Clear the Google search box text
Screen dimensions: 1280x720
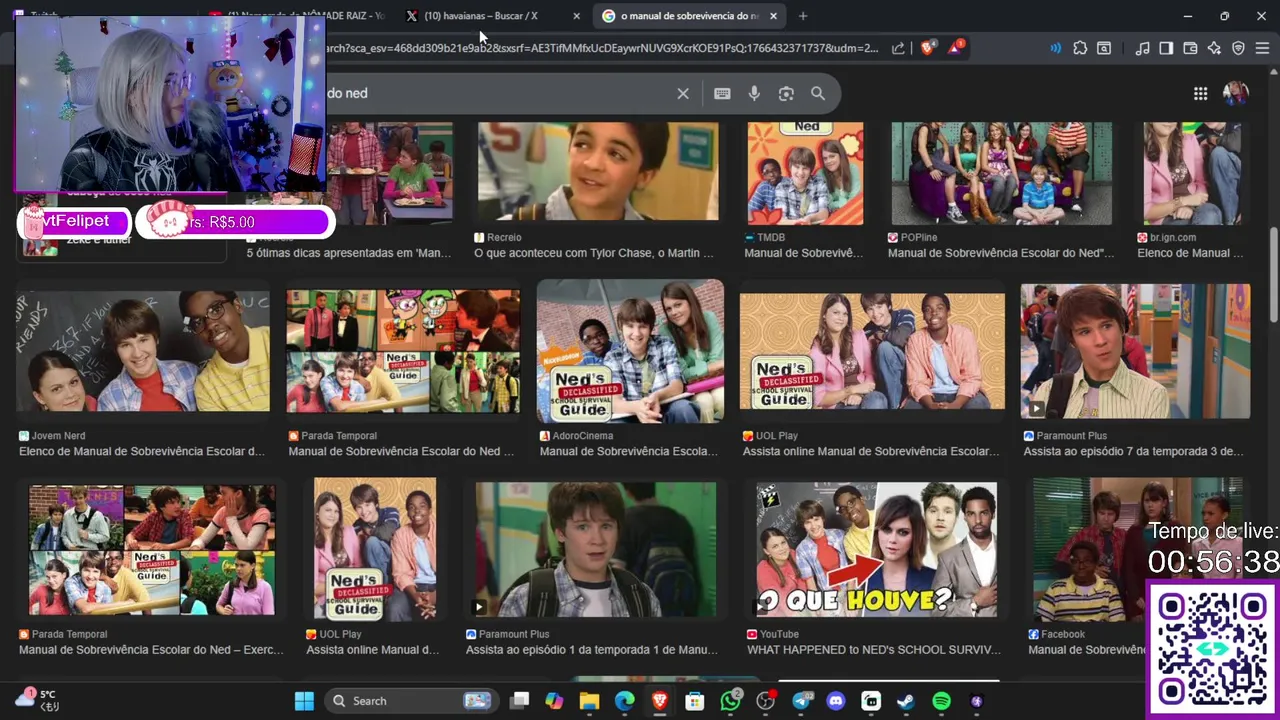pyautogui.click(x=683, y=93)
